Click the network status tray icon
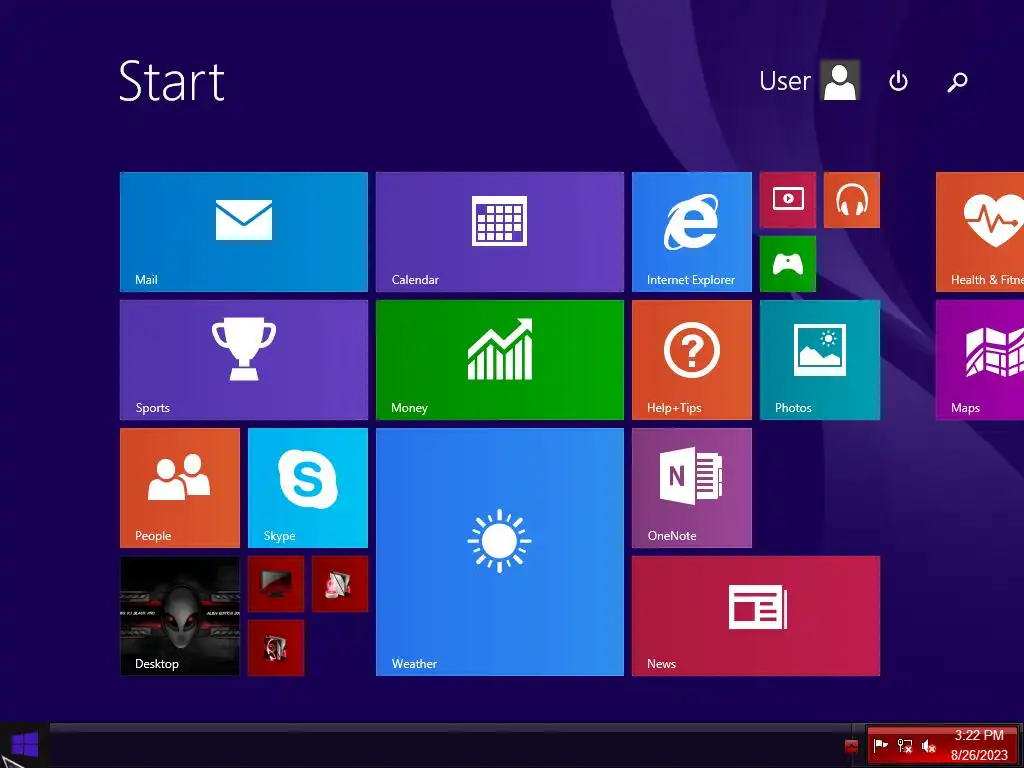 click(904, 745)
